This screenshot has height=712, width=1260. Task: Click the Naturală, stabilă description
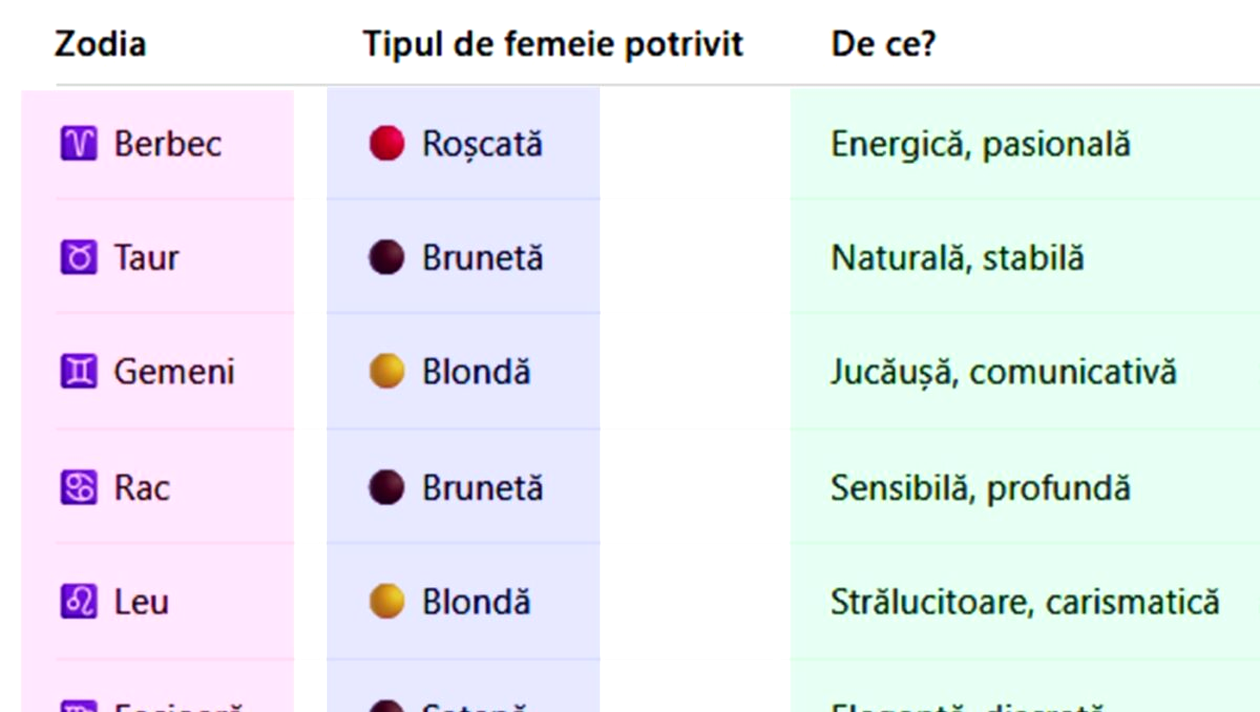957,258
